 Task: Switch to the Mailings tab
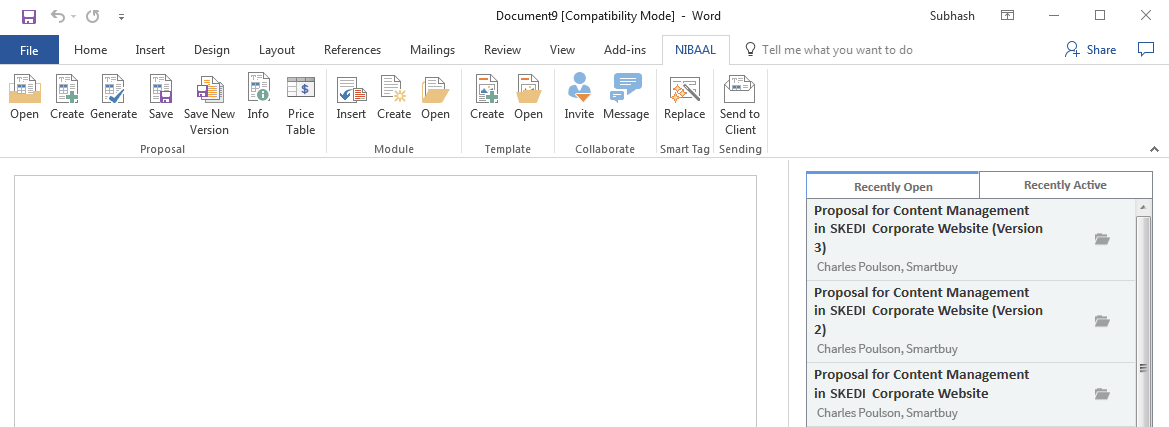coord(432,50)
